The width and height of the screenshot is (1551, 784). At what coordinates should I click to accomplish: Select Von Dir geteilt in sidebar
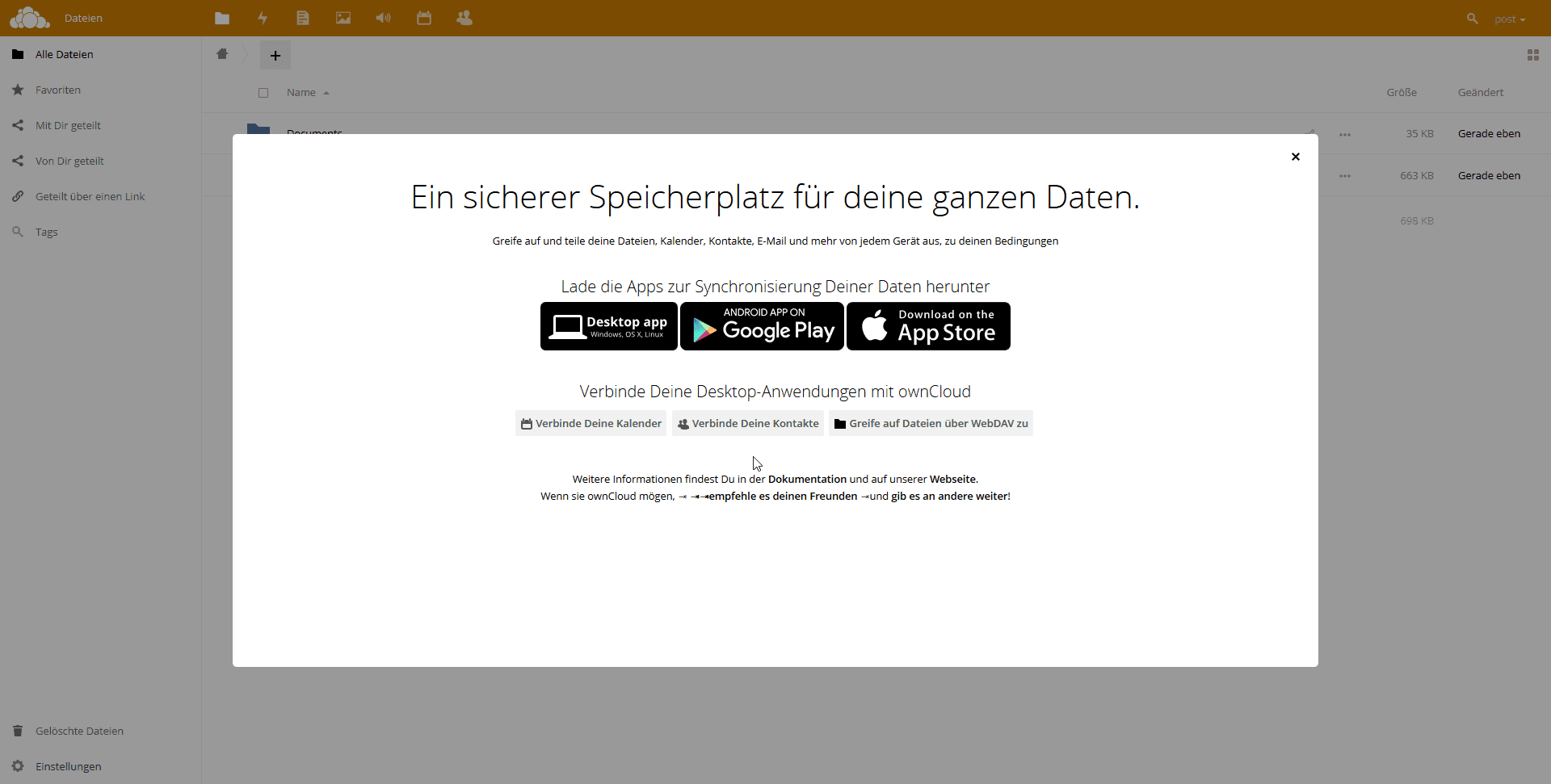(x=100, y=161)
